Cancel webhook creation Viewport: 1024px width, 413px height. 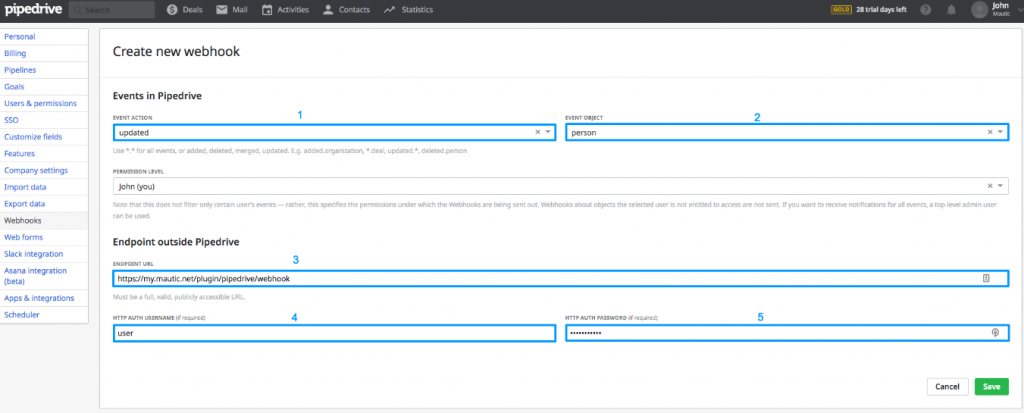click(x=947, y=386)
